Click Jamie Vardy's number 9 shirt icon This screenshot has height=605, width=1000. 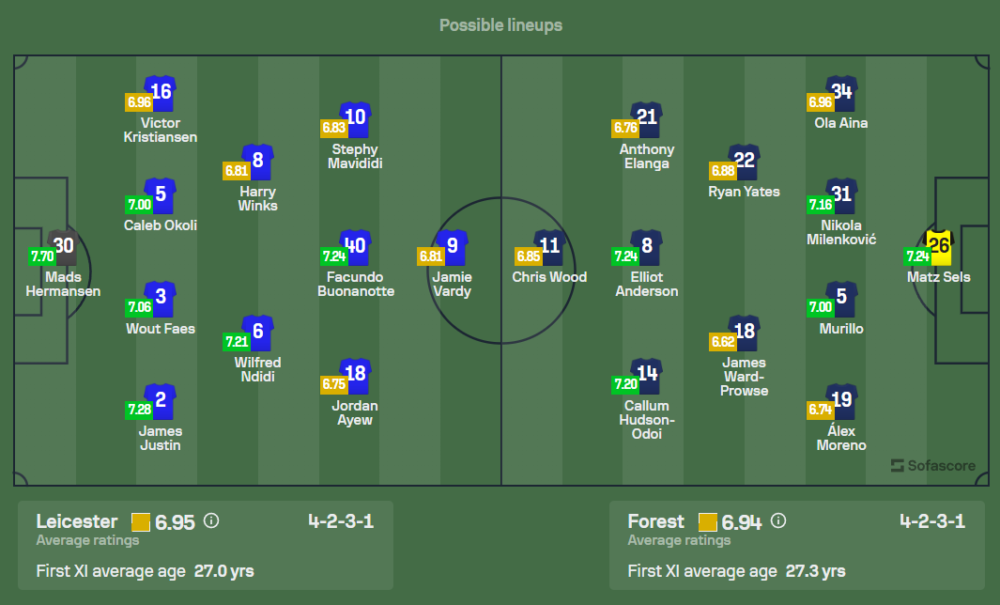[x=453, y=246]
